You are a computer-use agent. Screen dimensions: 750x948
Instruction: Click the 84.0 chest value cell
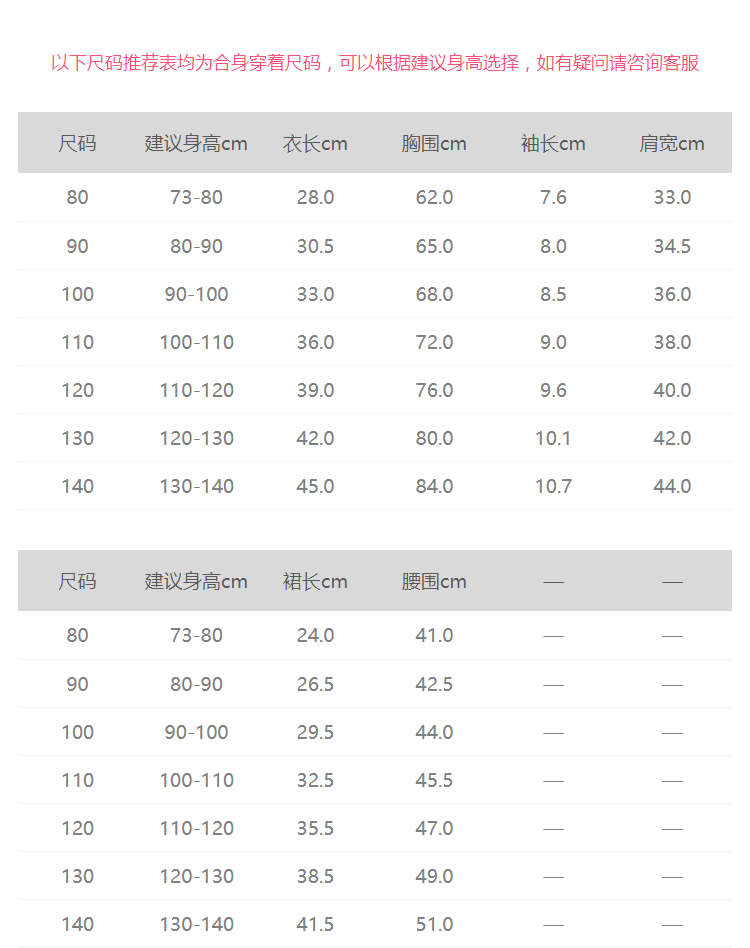point(434,486)
